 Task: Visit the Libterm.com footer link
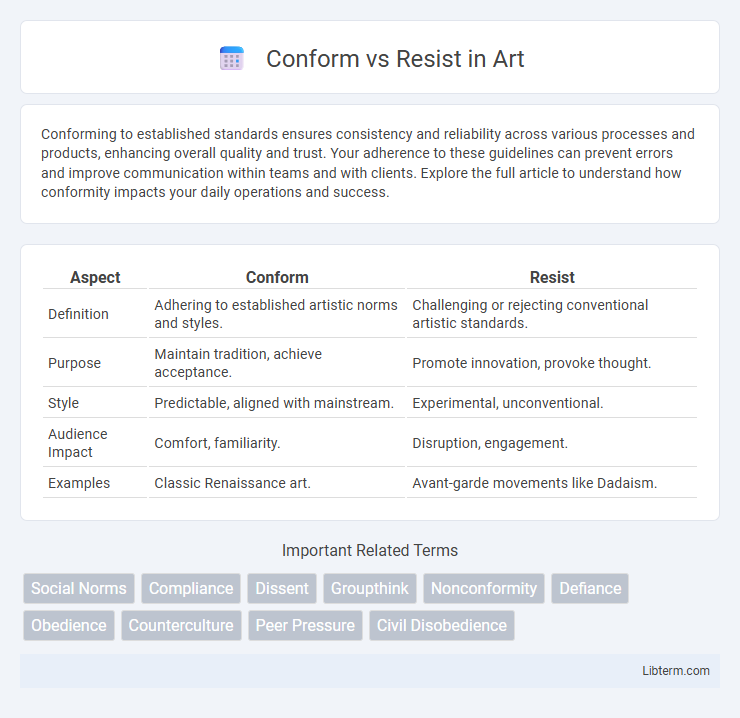click(x=675, y=670)
